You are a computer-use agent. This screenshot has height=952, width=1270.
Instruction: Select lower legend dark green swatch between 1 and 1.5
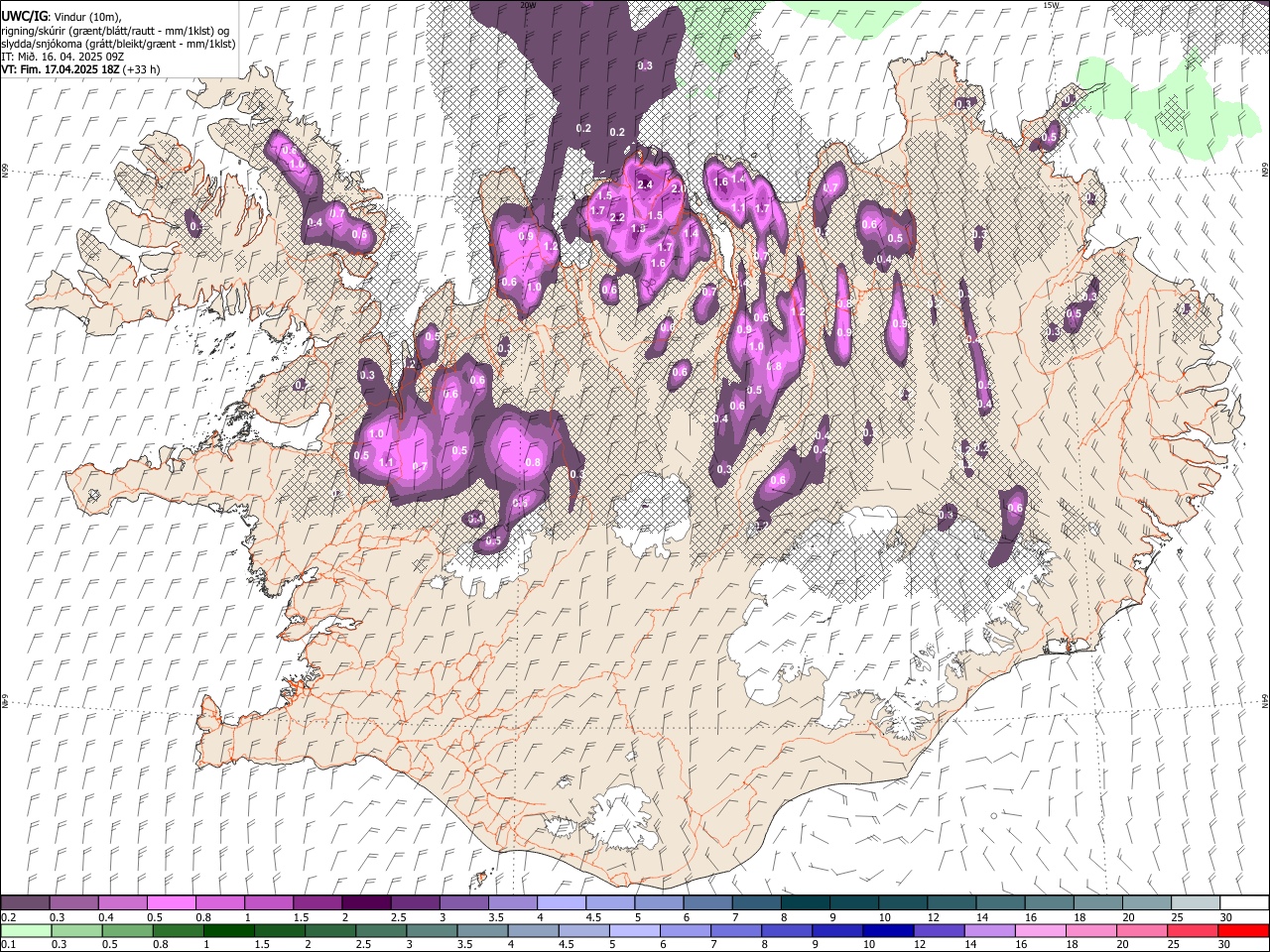229,930
